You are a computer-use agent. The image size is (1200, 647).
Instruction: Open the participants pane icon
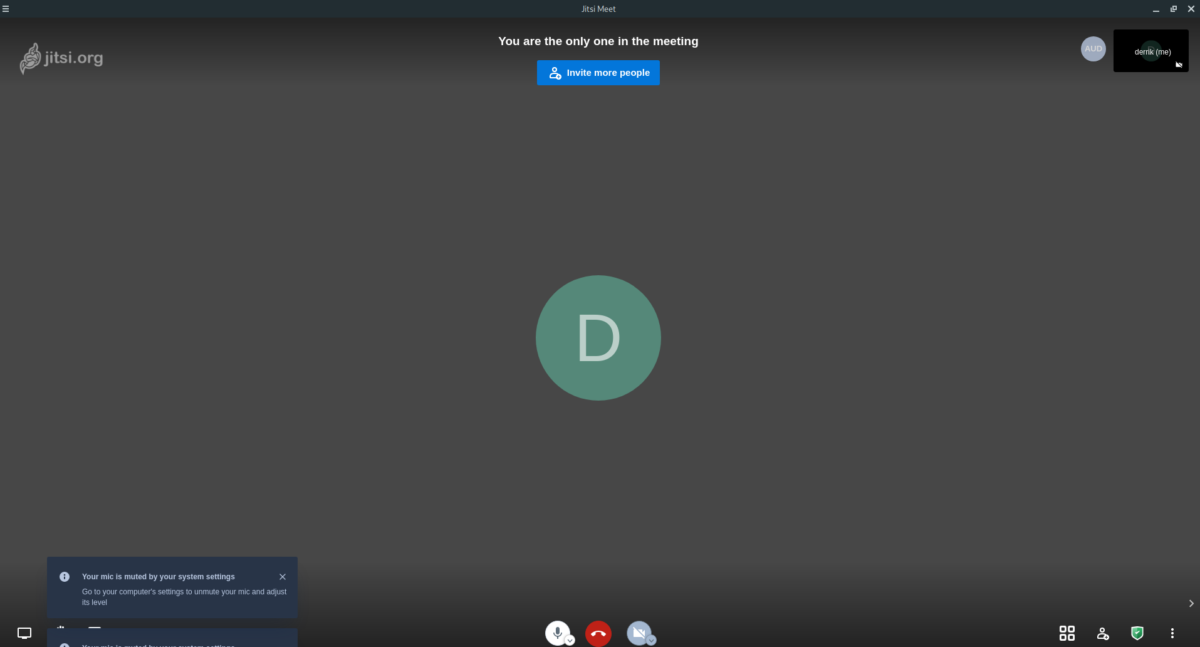(1102, 633)
